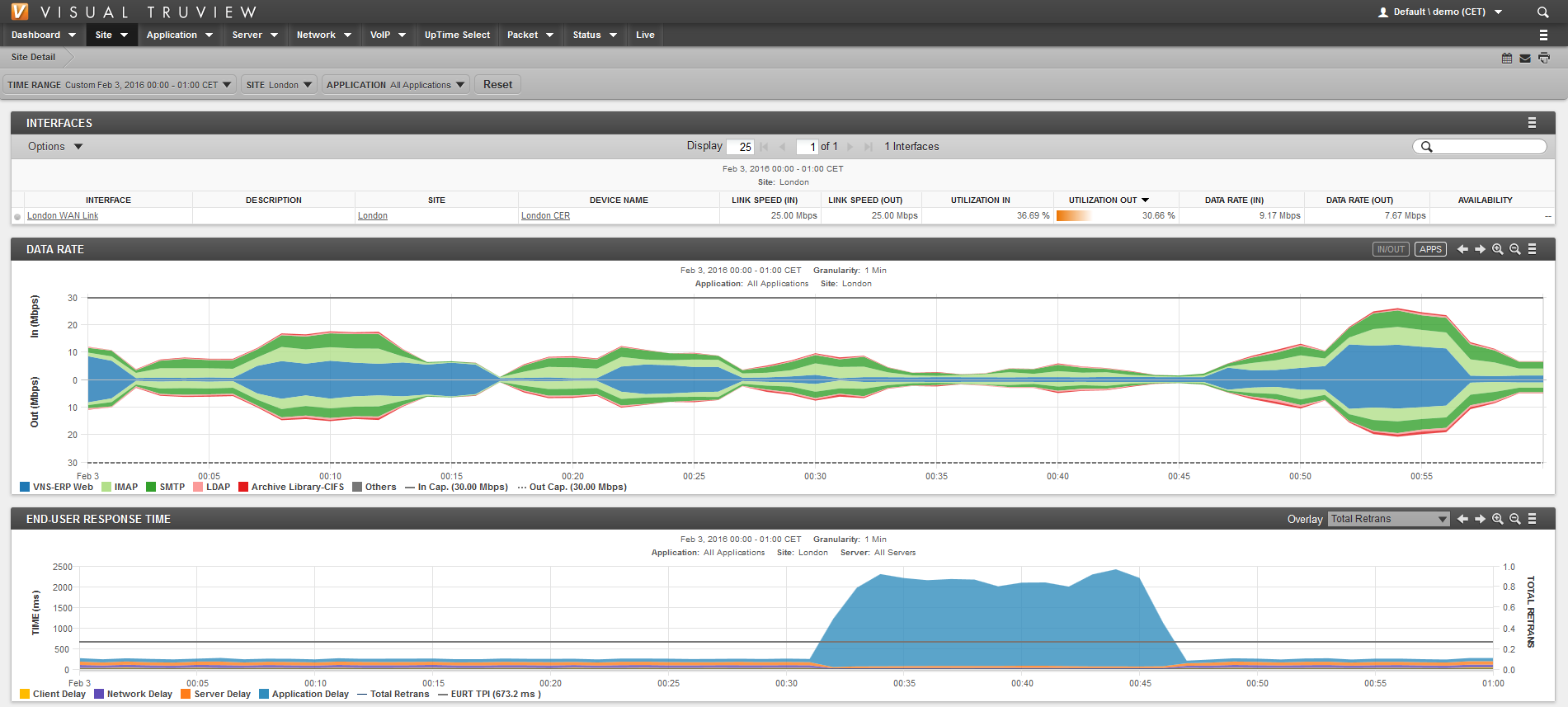Open the VoIP menu
The image size is (1568, 707).
(x=388, y=35)
